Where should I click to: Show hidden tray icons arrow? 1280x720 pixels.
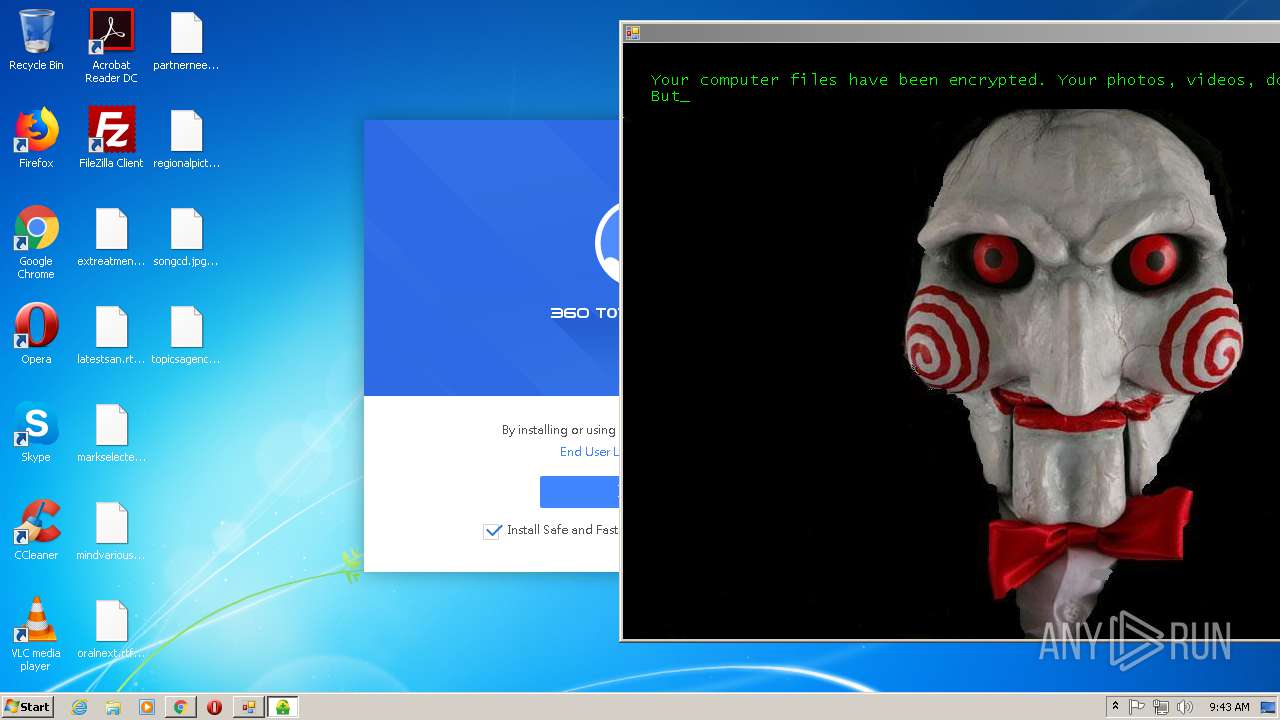point(1115,707)
